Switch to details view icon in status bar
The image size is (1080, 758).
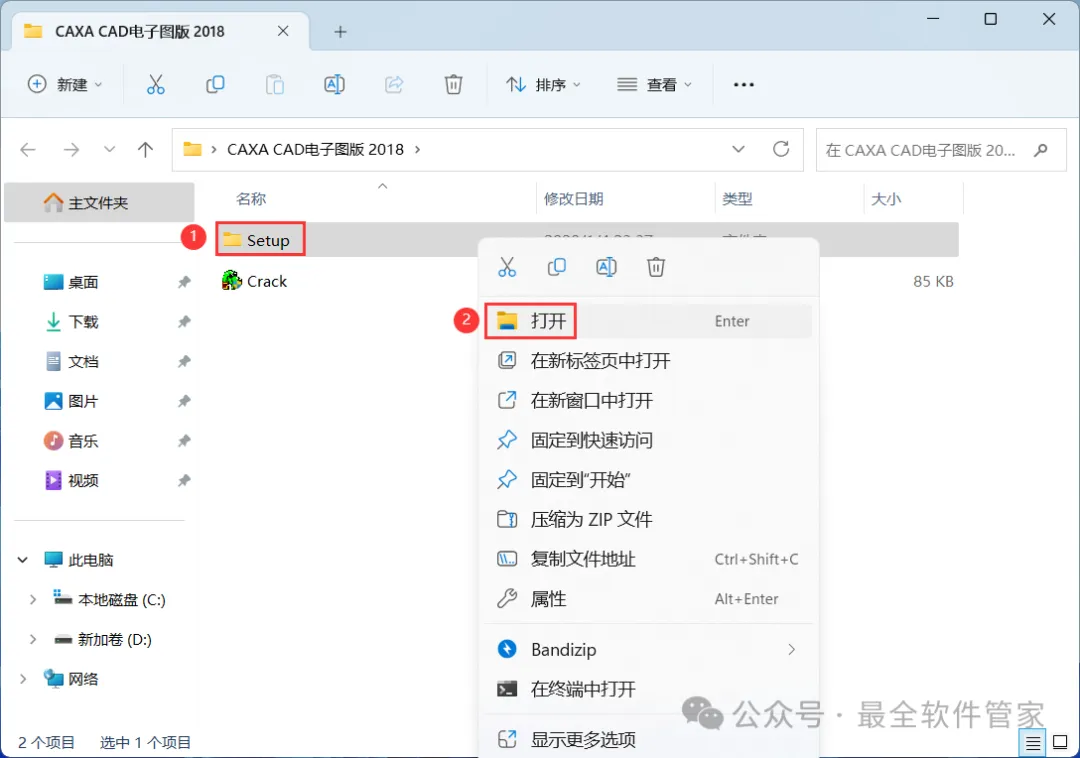(x=1032, y=743)
